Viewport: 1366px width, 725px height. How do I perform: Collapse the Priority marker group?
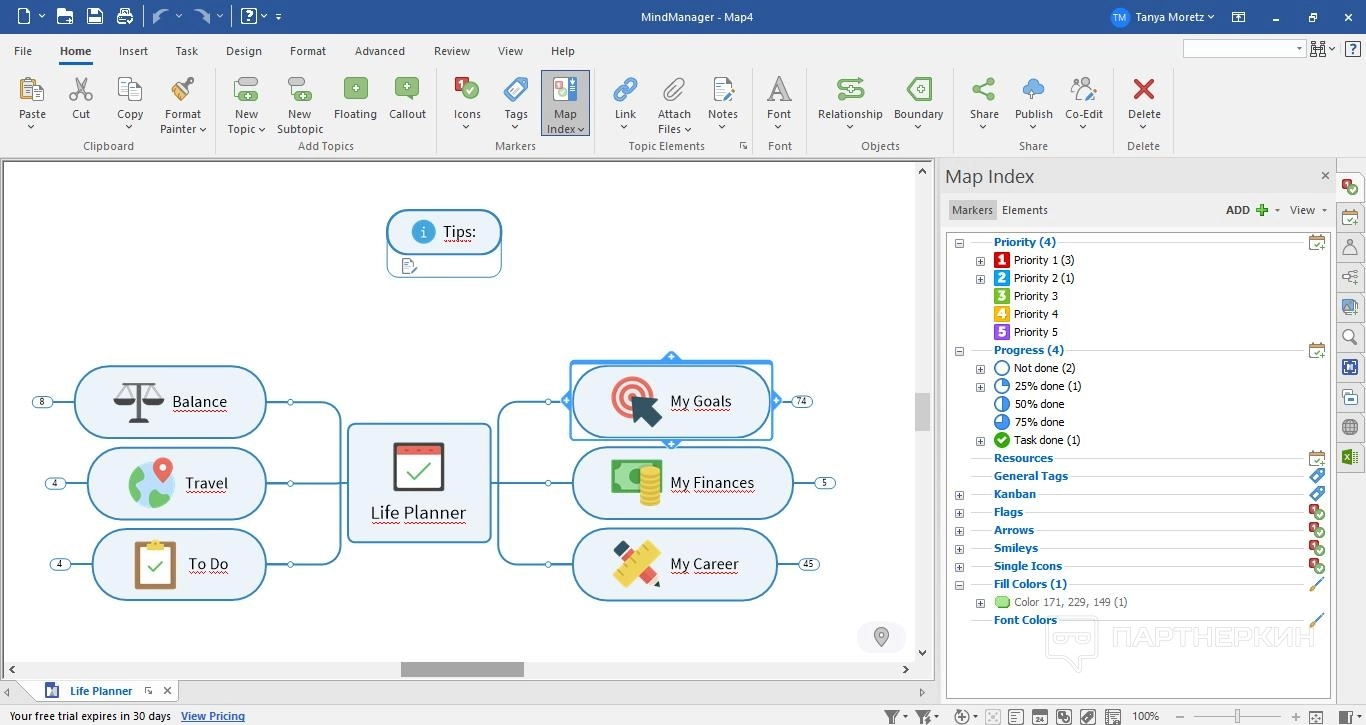(x=959, y=243)
